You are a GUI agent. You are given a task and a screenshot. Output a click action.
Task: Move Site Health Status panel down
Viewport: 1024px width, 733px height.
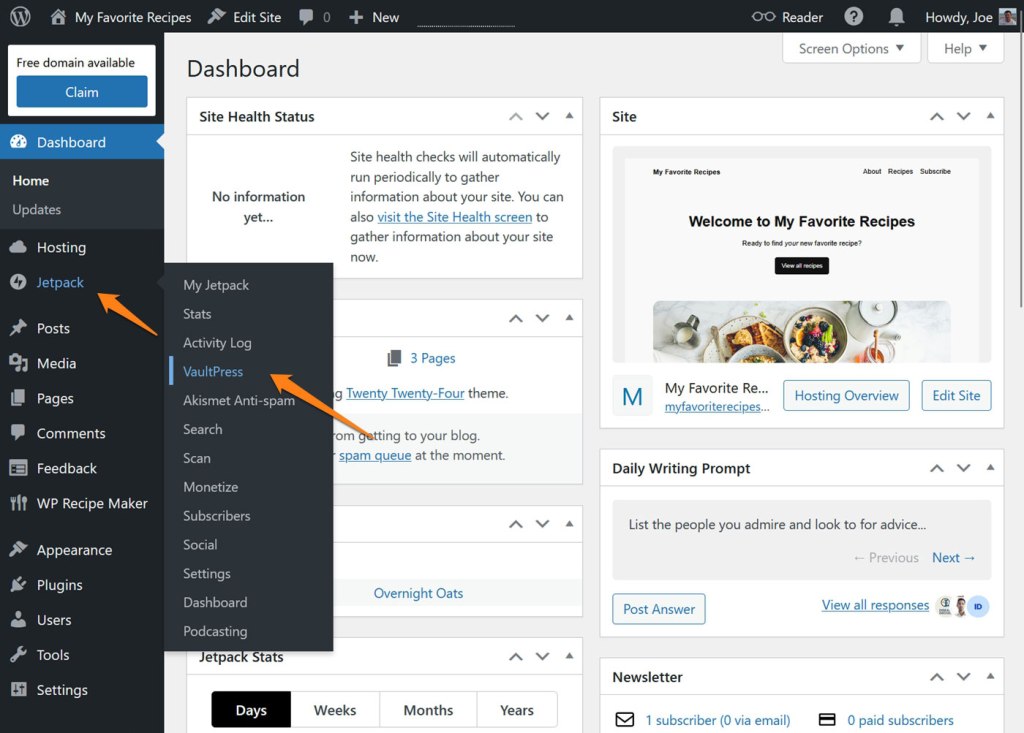[x=542, y=116]
